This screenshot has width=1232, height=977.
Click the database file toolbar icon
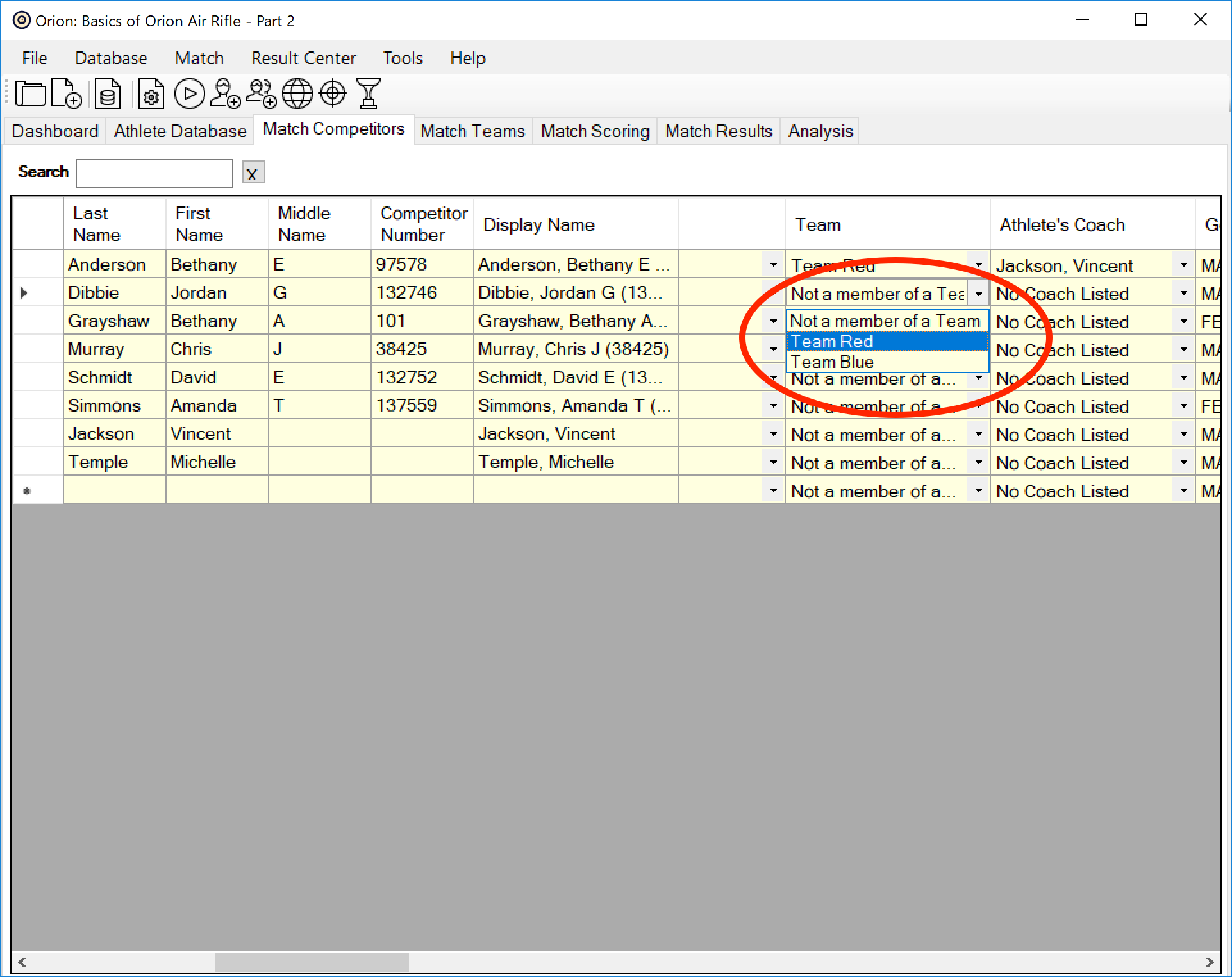[108, 94]
